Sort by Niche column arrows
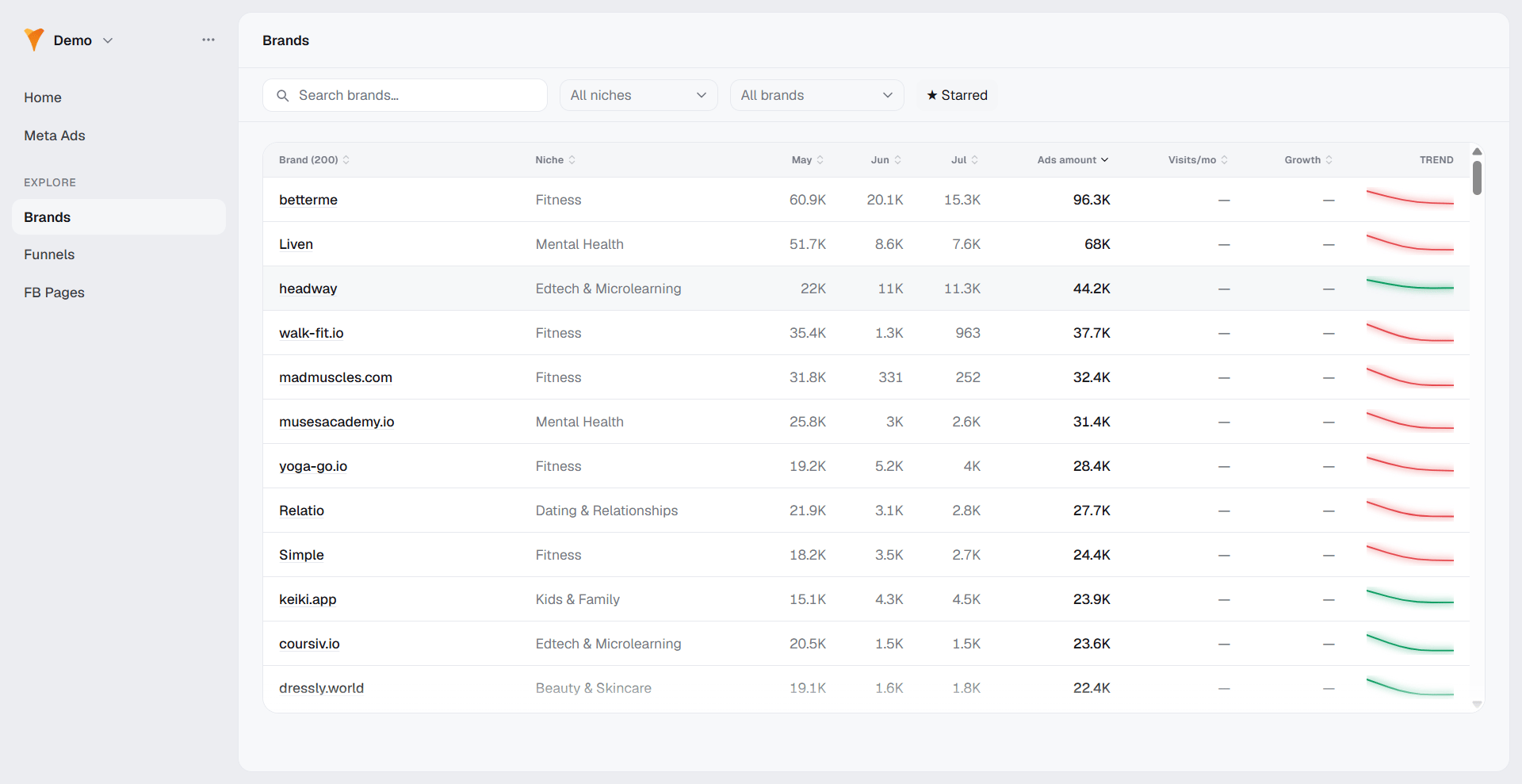This screenshot has width=1522, height=784. (572, 160)
